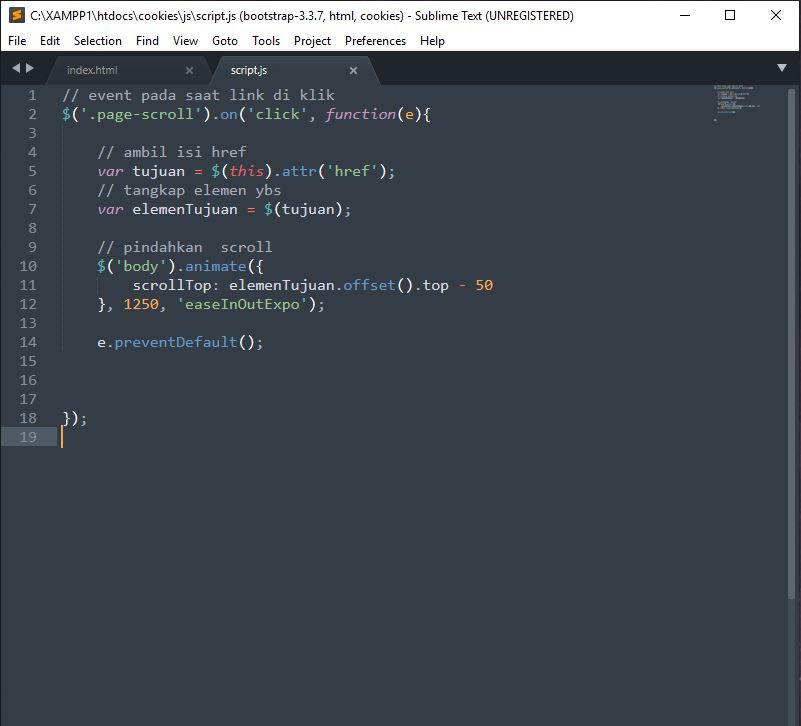The image size is (801, 726).
Task: Click the number 1250 on line 12
Action: (x=141, y=305)
